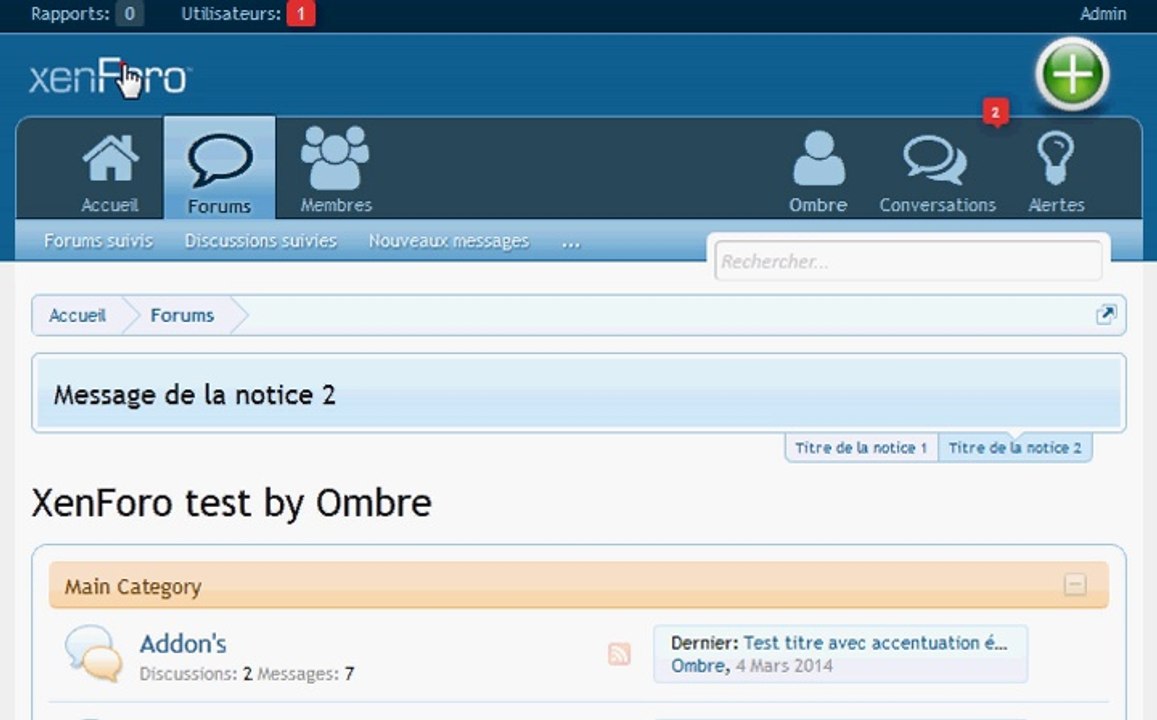Image resolution: width=1157 pixels, height=720 pixels.
Task: Click the red badge showing 2 alerts
Action: click(x=995, y=113)
